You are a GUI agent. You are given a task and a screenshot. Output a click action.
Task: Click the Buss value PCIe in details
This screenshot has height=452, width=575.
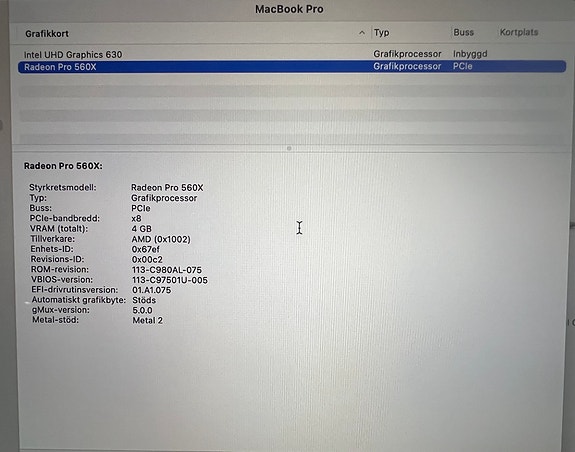(141, 208)
